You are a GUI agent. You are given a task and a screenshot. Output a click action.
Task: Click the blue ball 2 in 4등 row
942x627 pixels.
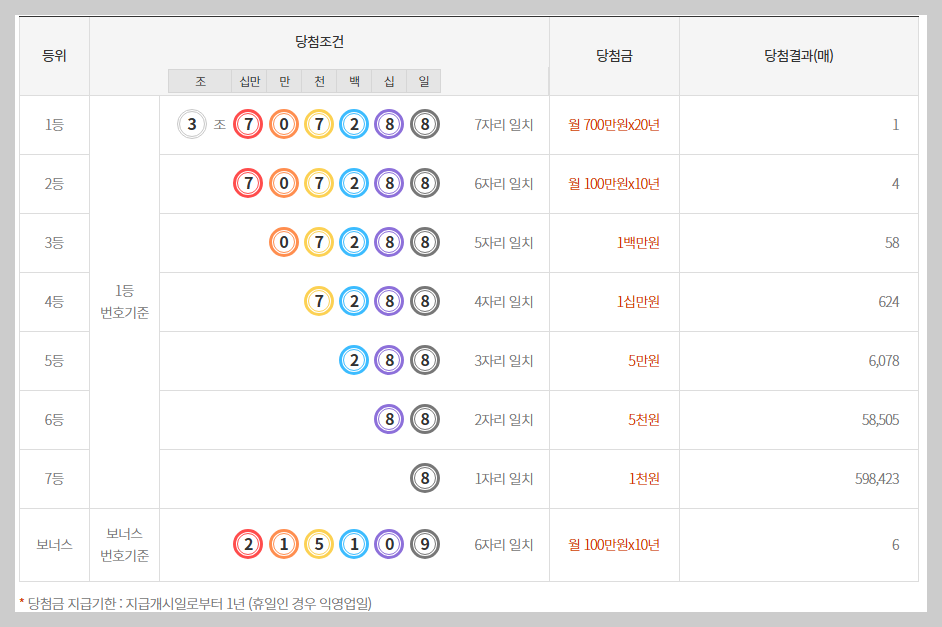point(354,301)
